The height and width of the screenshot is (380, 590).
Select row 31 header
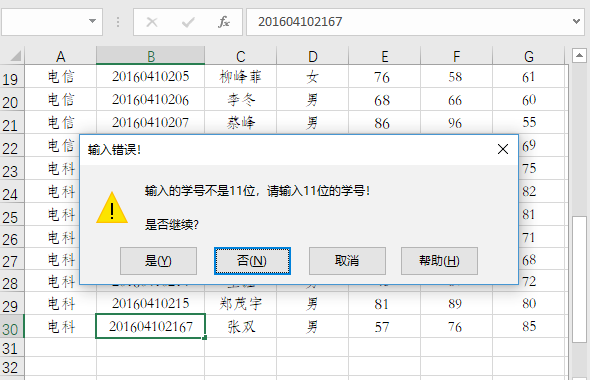coord(12,348)
